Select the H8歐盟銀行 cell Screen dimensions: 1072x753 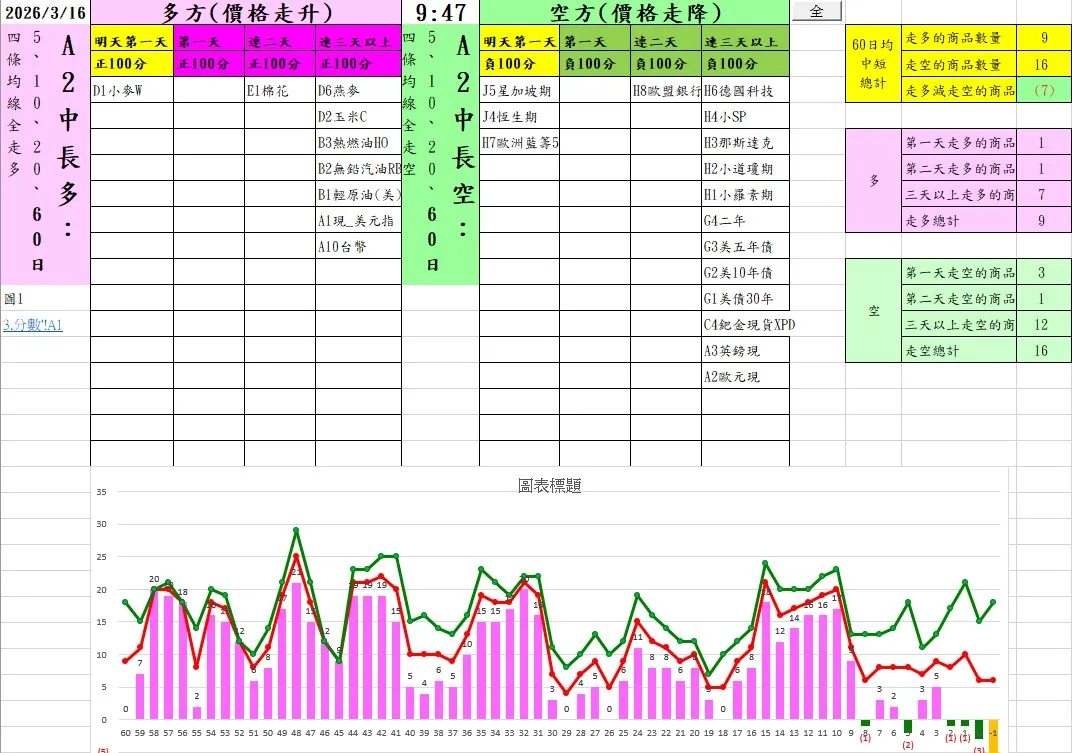666,90
